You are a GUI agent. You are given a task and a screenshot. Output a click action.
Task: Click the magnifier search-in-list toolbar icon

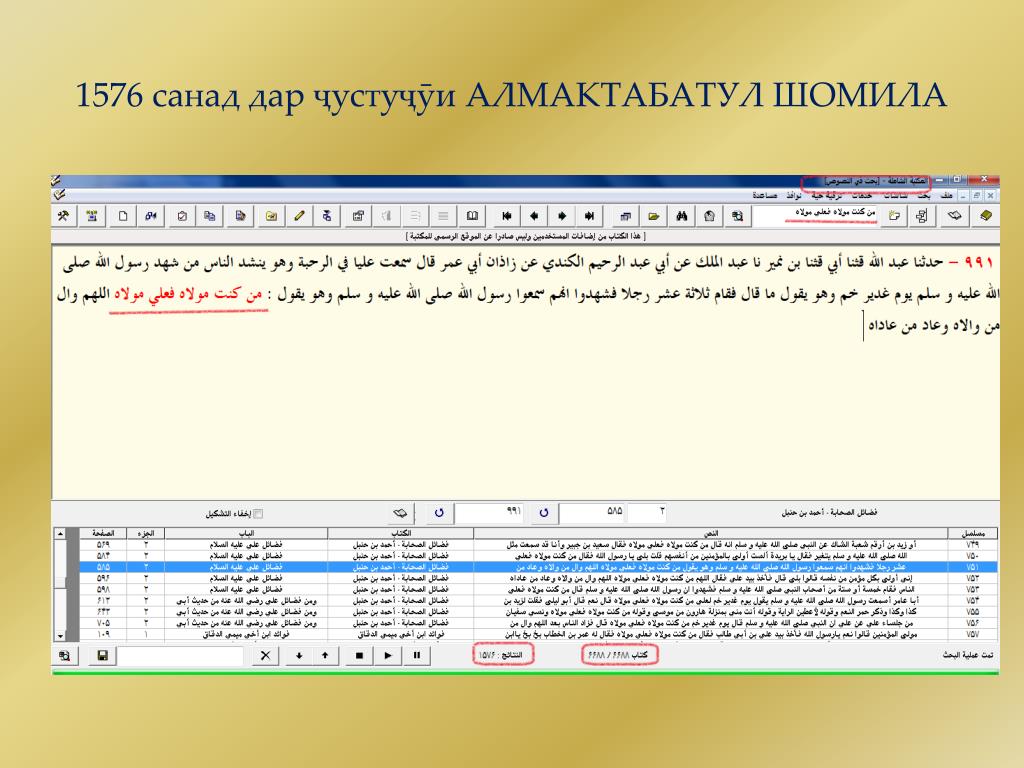(x=737, y=216)
